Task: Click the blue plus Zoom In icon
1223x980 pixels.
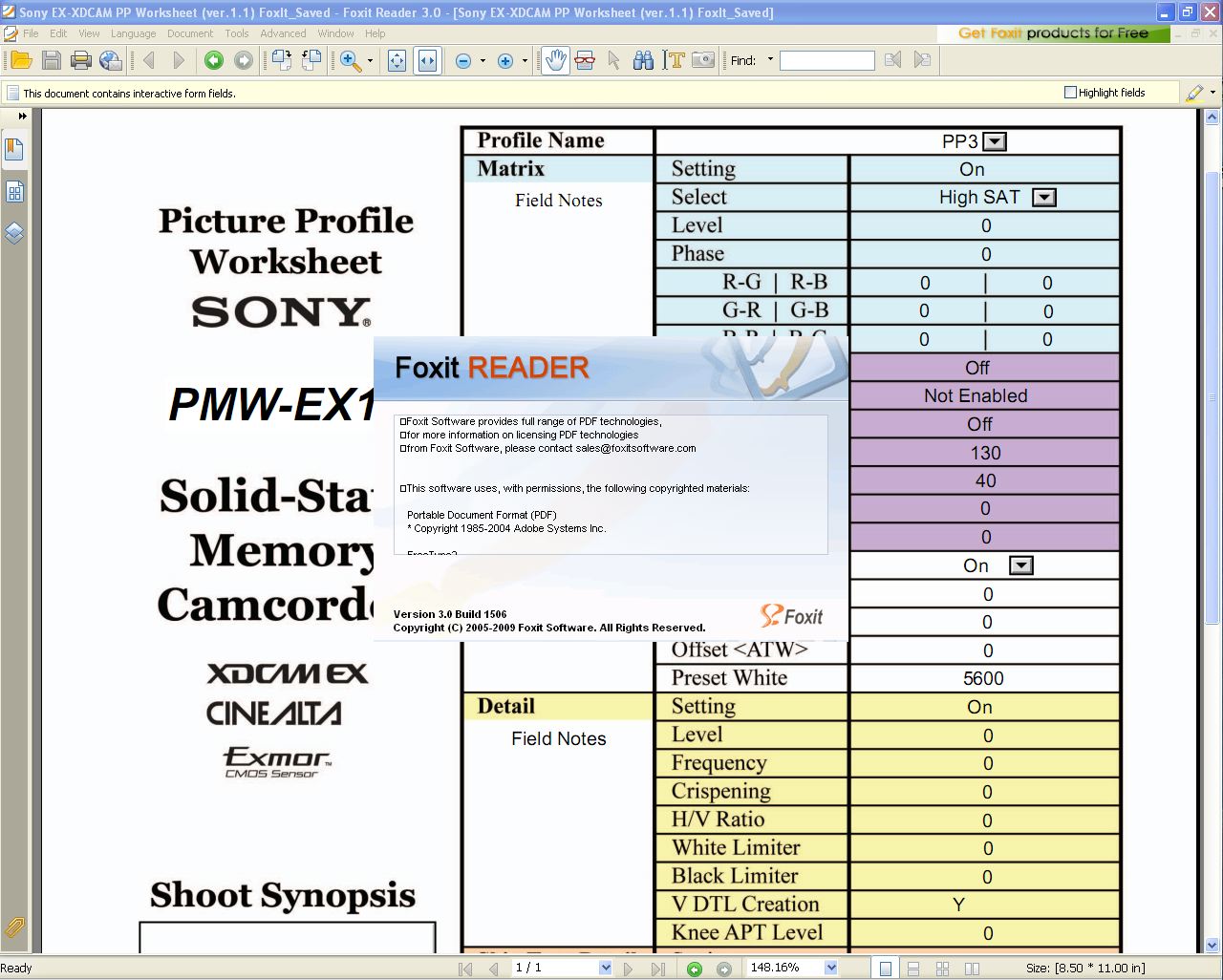Action: [505, 61]
